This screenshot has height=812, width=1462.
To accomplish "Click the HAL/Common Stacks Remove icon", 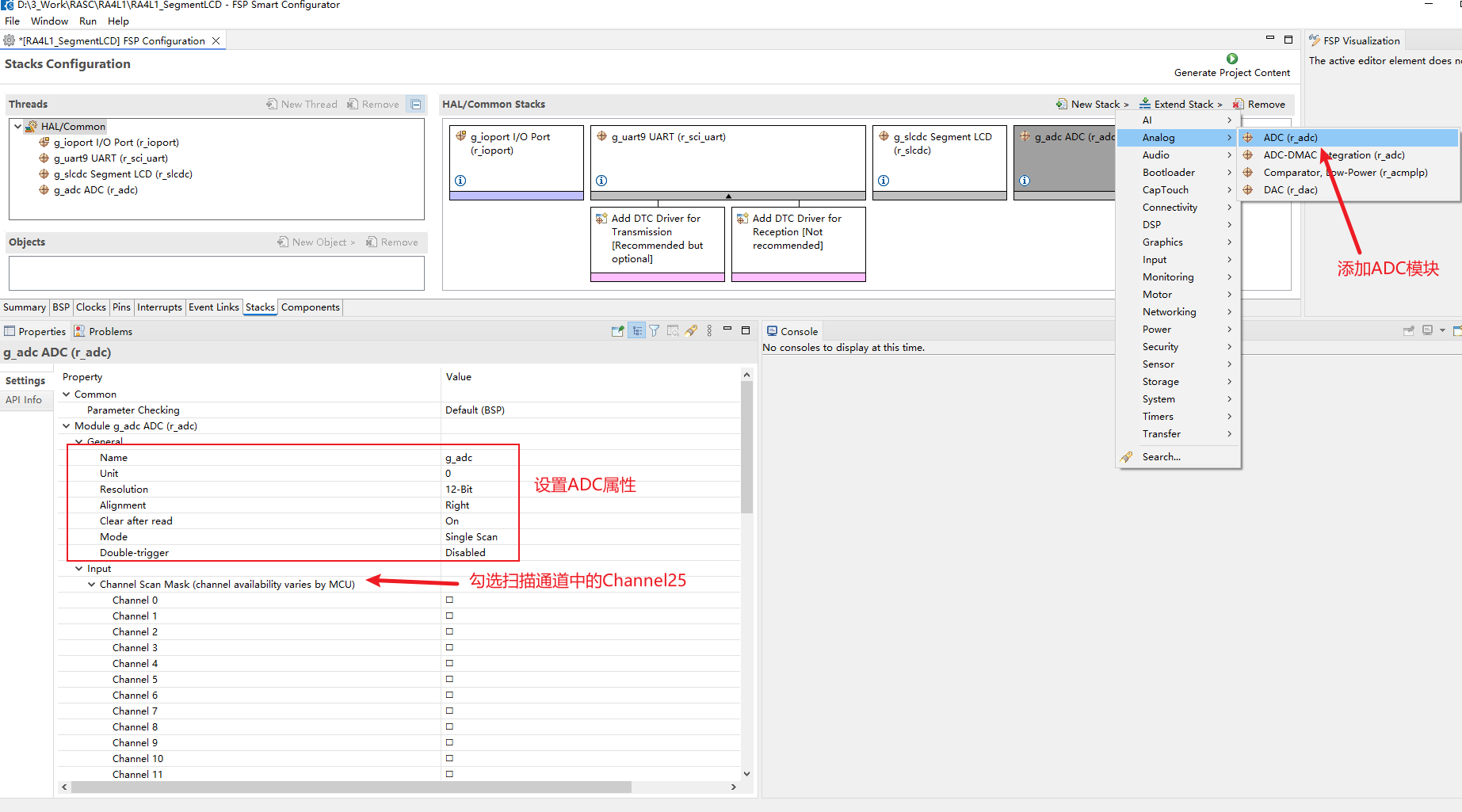I will click(x=1238, y=104).
